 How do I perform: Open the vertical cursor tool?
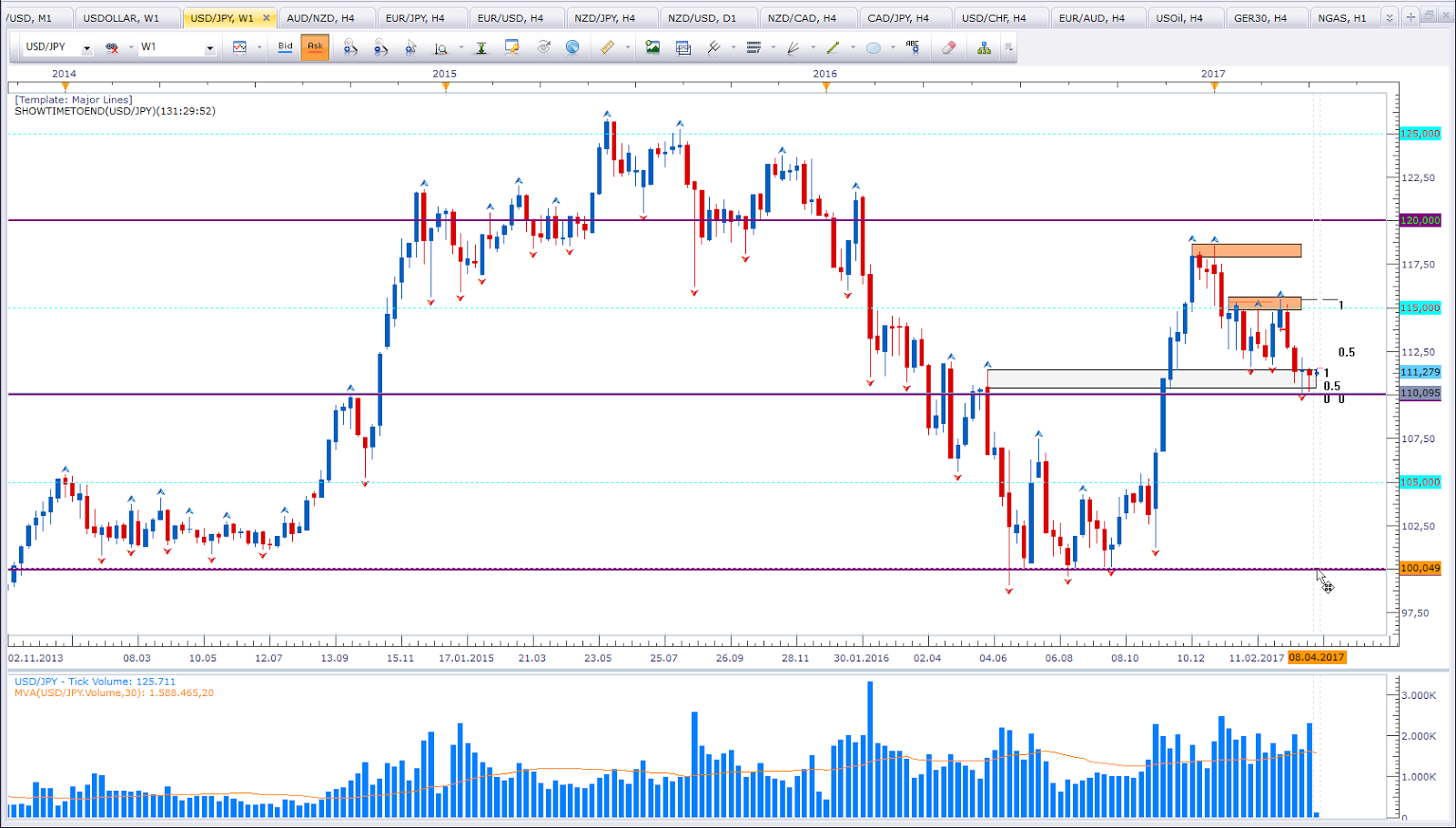[481, 47]
